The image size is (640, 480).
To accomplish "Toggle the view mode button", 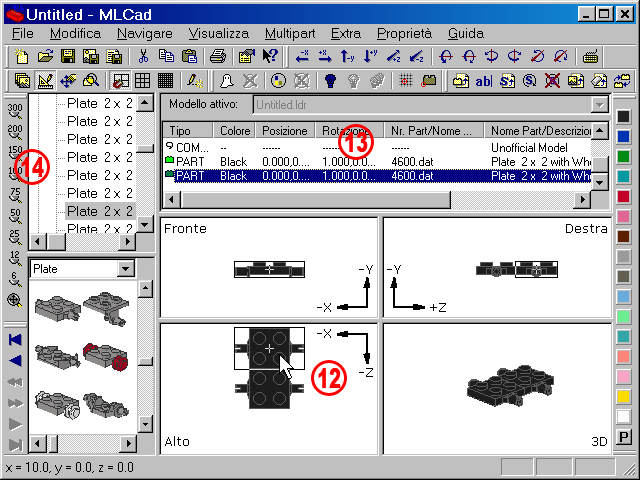I will click(x=22, y=81).
